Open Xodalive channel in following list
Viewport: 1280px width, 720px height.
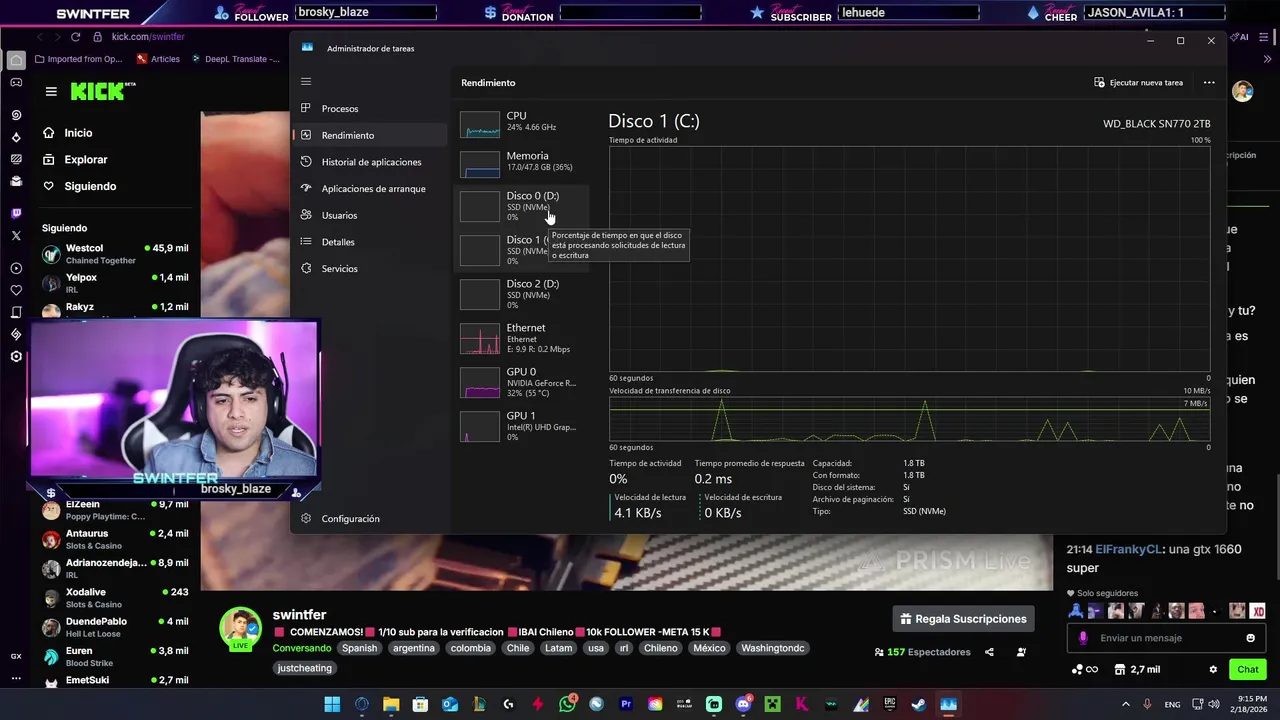point(115,598)
